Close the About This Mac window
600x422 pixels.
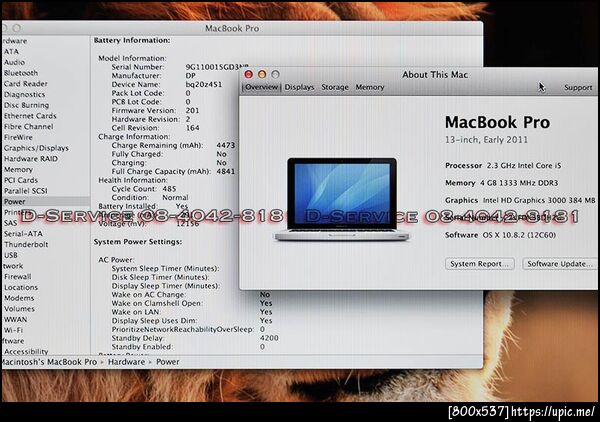249,74
